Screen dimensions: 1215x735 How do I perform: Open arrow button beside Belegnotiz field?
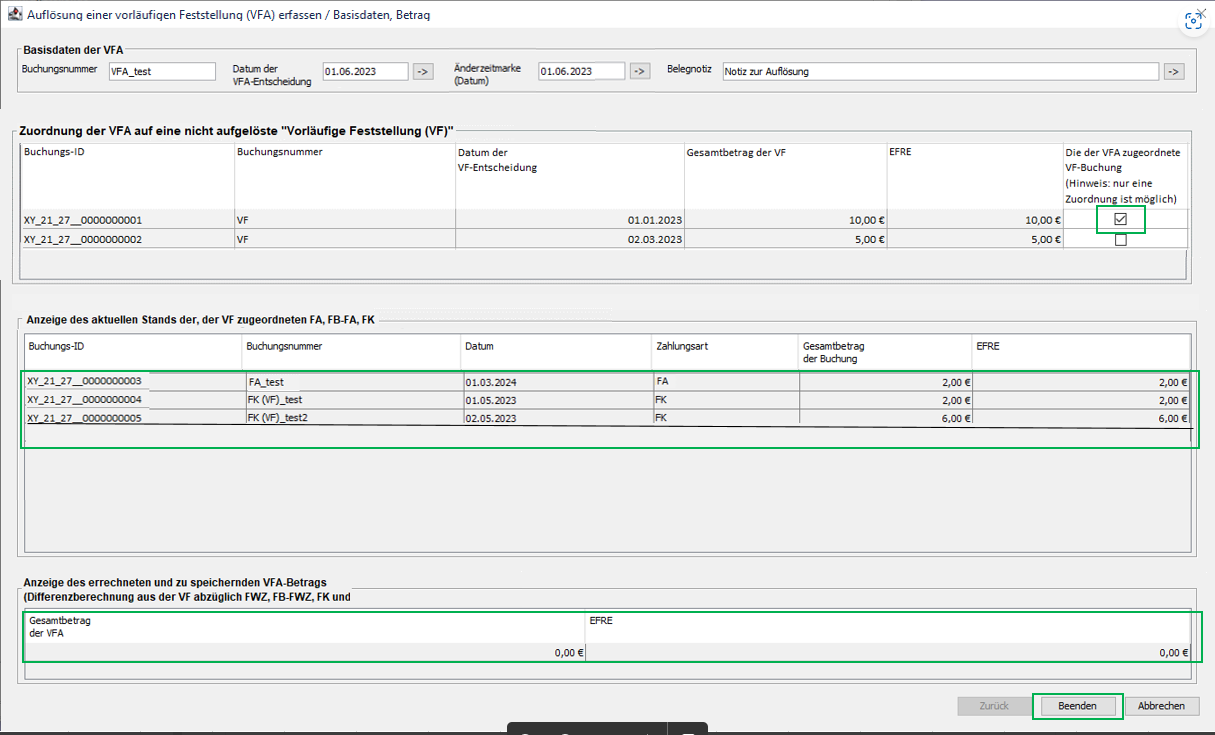(x=1174, y=71)
